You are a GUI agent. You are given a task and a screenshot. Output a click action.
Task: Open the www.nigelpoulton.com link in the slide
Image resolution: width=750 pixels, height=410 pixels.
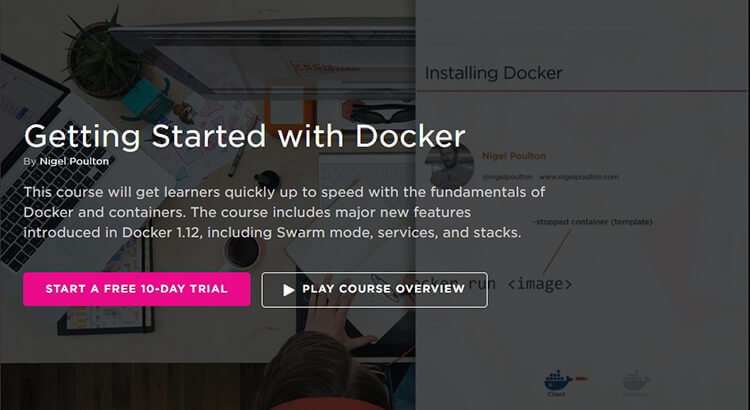tap(579, 177)
